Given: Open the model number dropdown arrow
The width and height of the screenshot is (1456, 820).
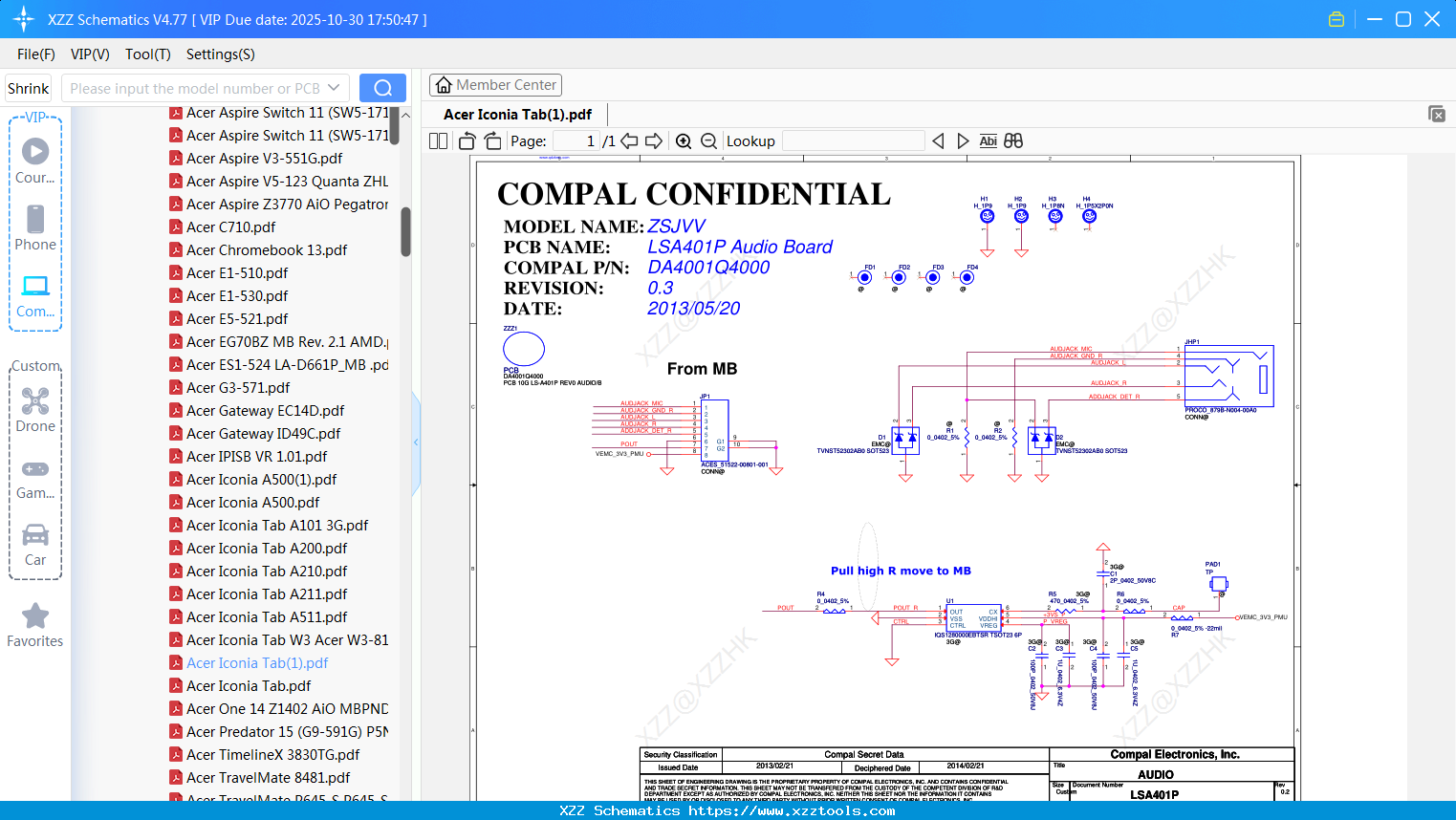Looking at the screenshot, I should 334,88.
